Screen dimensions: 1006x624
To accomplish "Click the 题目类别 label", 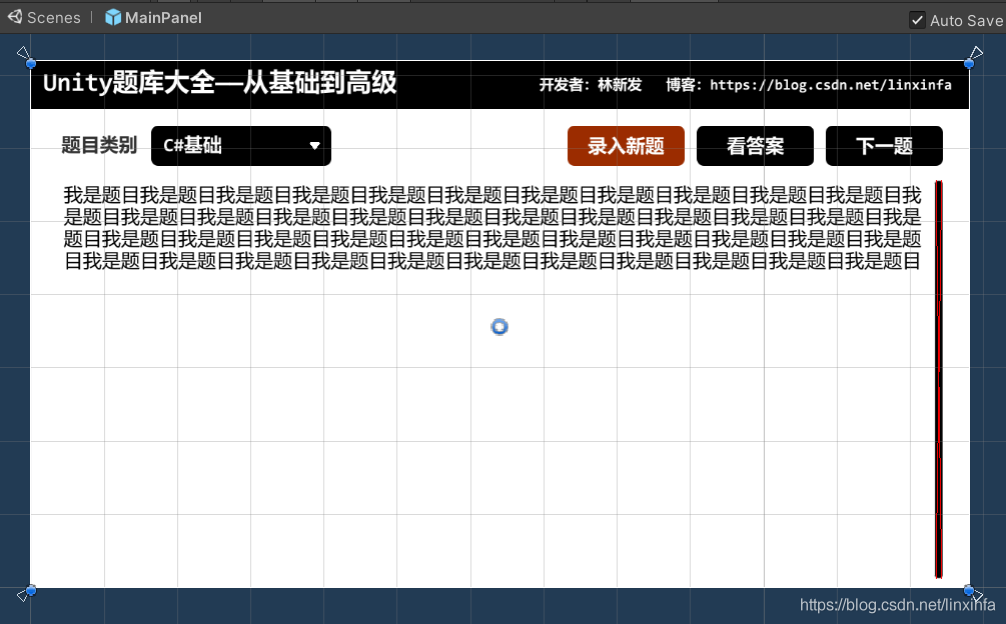I will click(x=99, y=145).
